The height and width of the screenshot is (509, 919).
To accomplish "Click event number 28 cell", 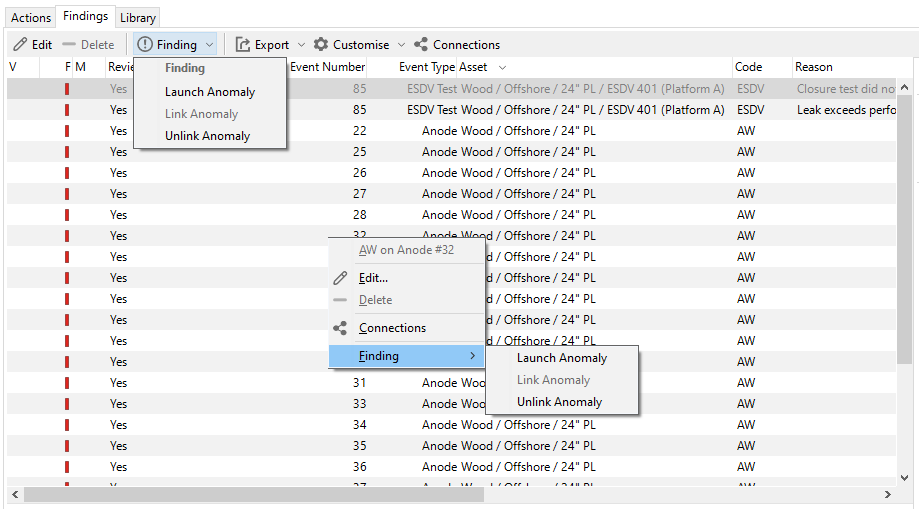I will click(x=359, y=215).
